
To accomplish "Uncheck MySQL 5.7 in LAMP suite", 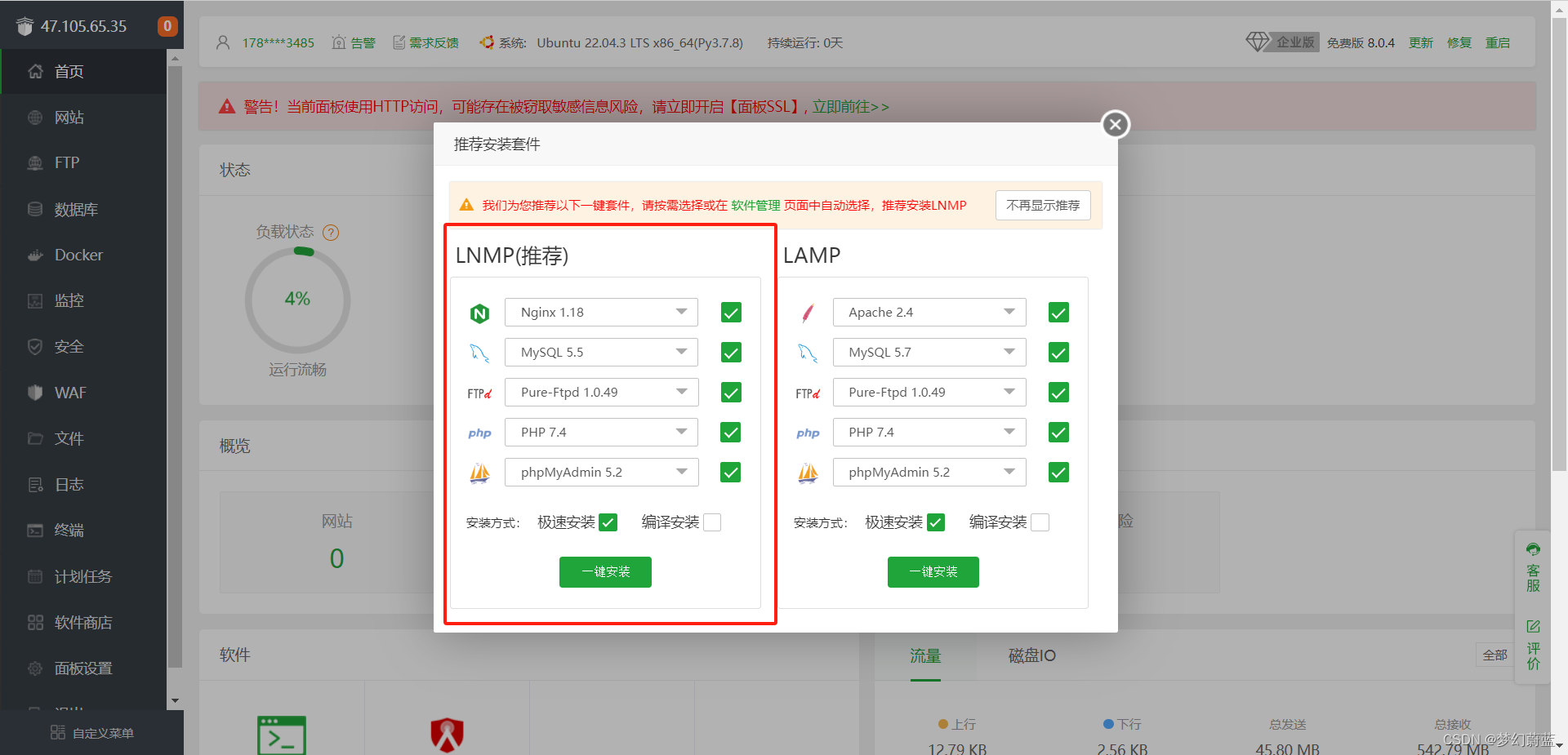I will click(1058, 353).
